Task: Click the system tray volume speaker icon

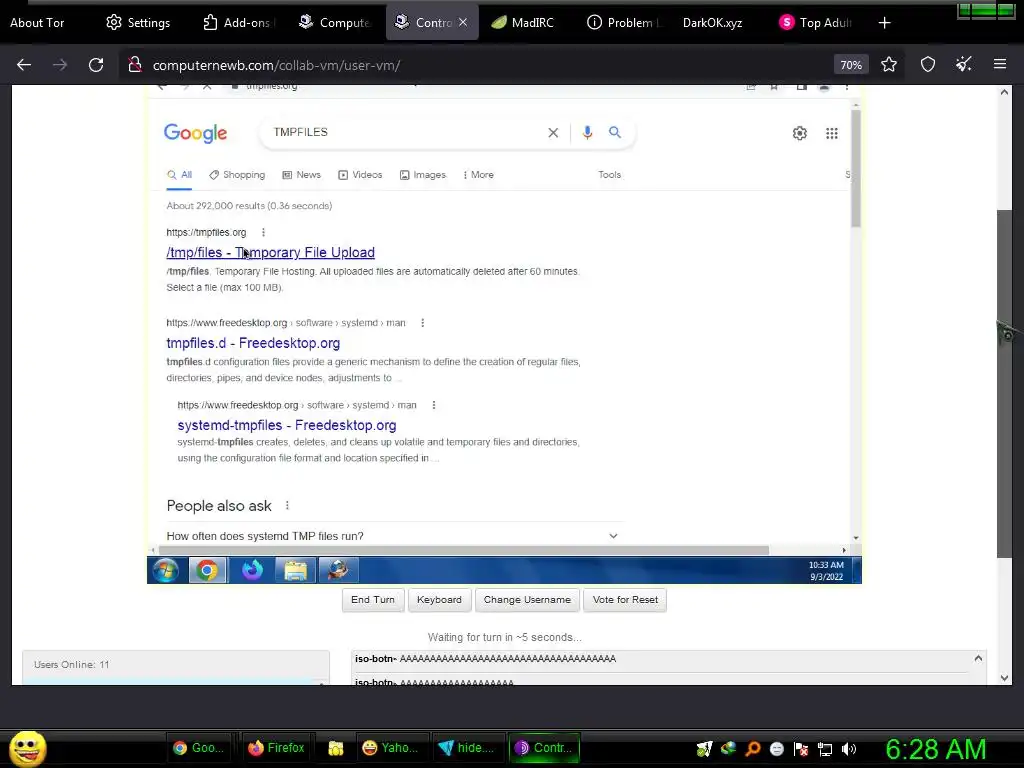Action: tap(848, 749)
